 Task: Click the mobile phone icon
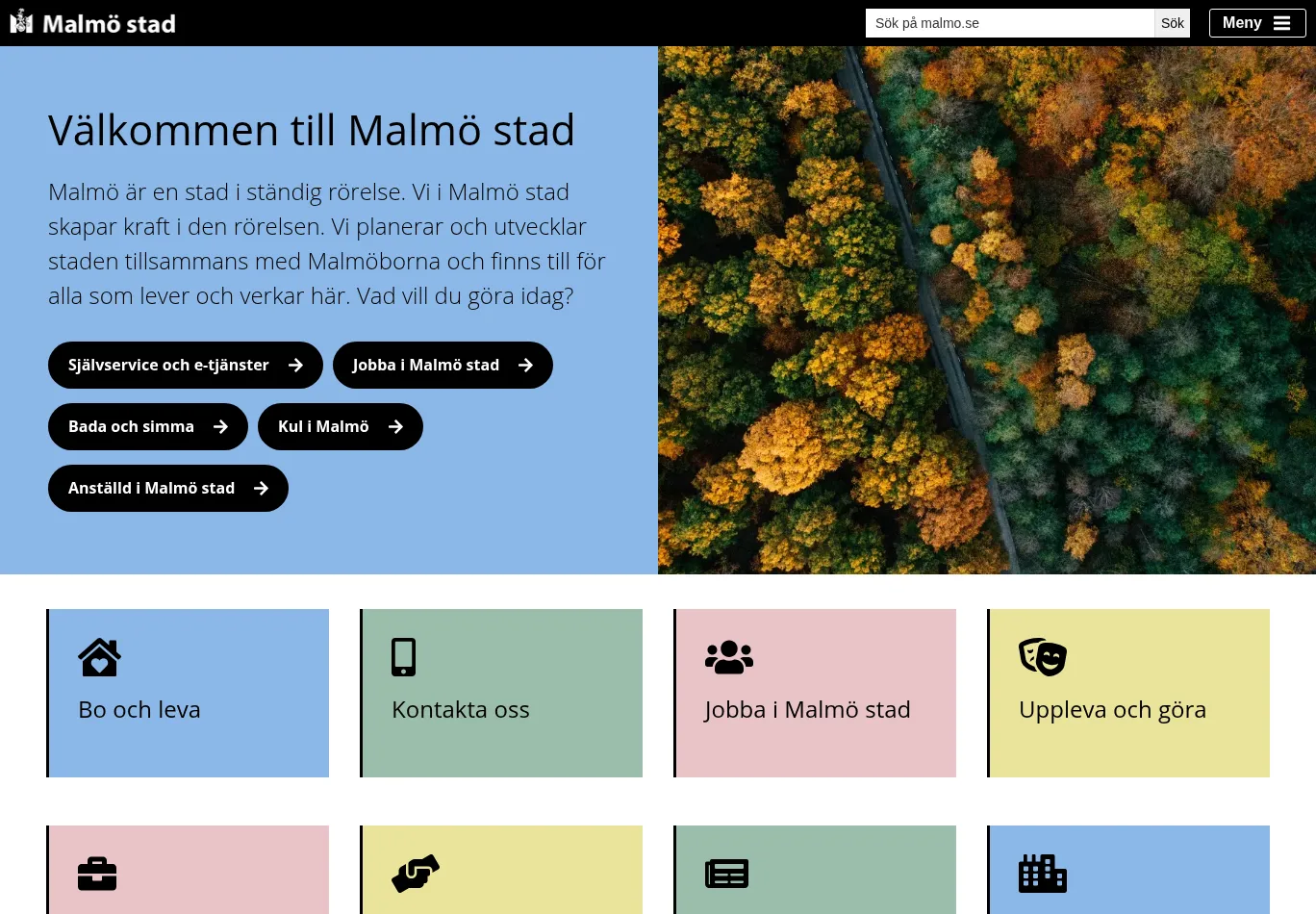(403, 657)
